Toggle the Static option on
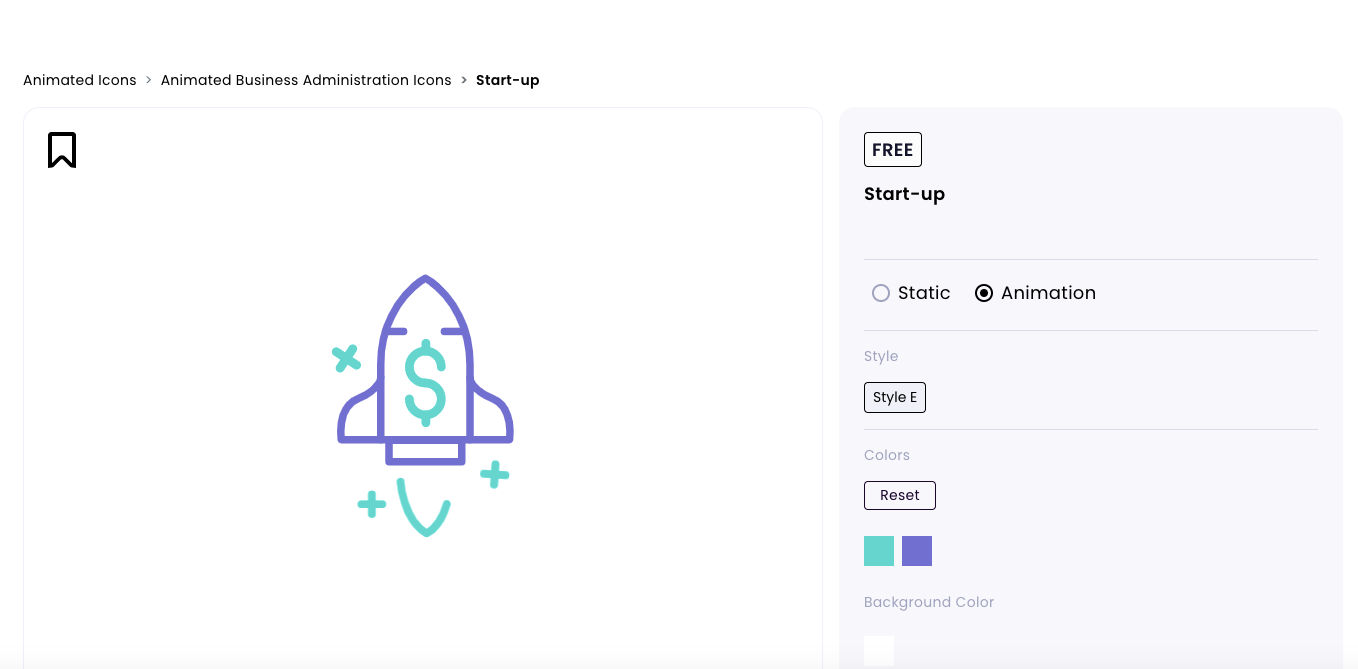 881,293
